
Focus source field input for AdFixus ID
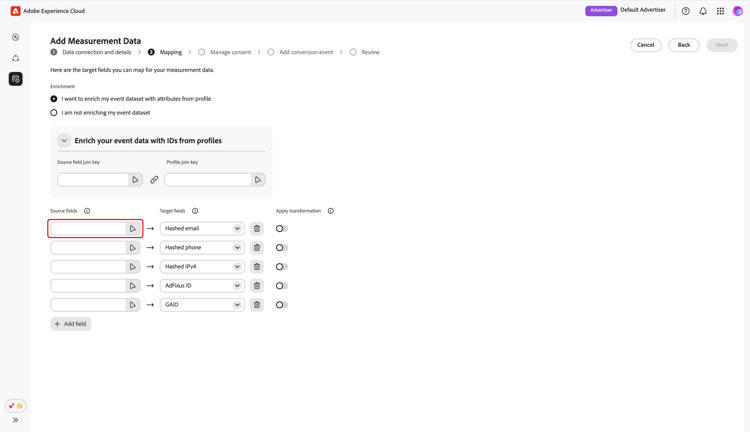88,286
